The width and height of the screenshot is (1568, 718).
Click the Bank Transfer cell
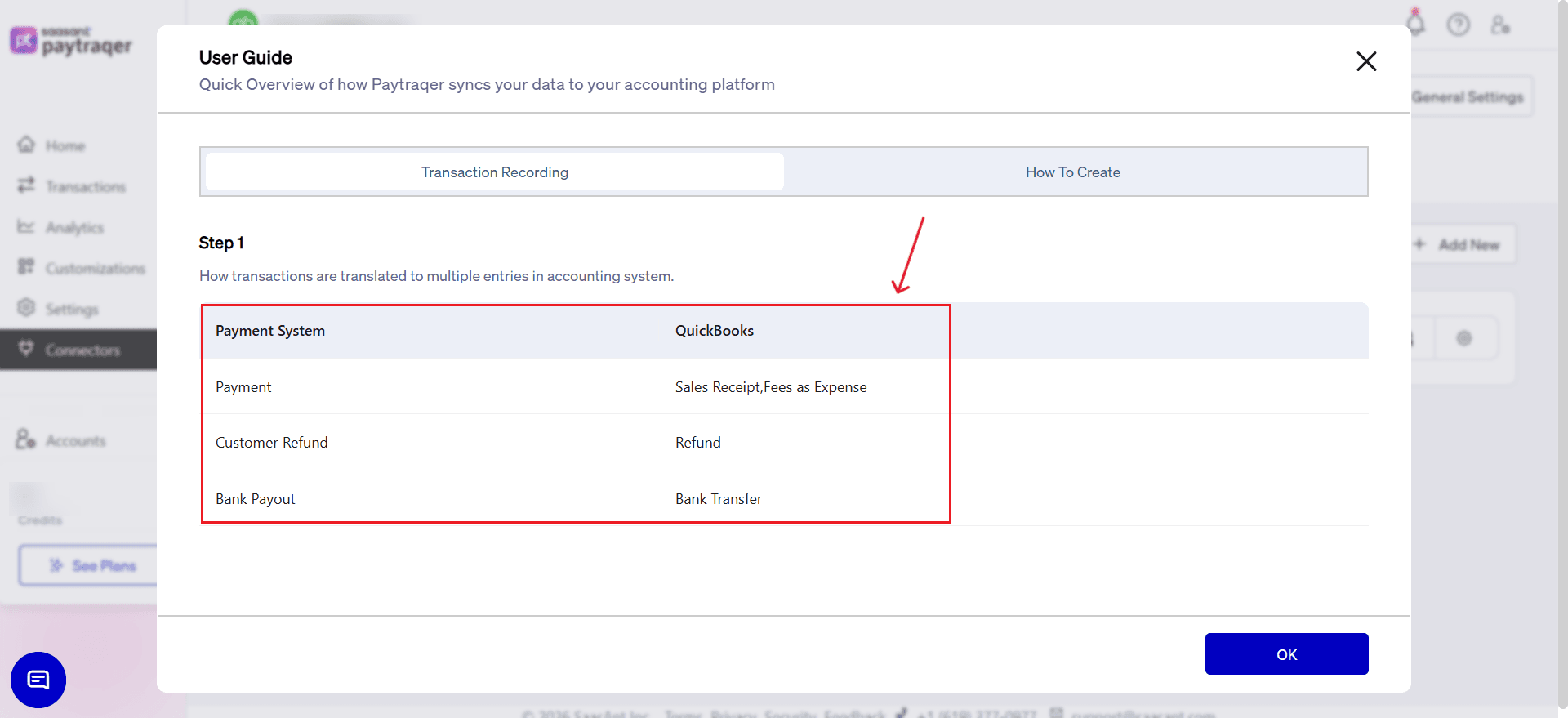tap(719, 499)
